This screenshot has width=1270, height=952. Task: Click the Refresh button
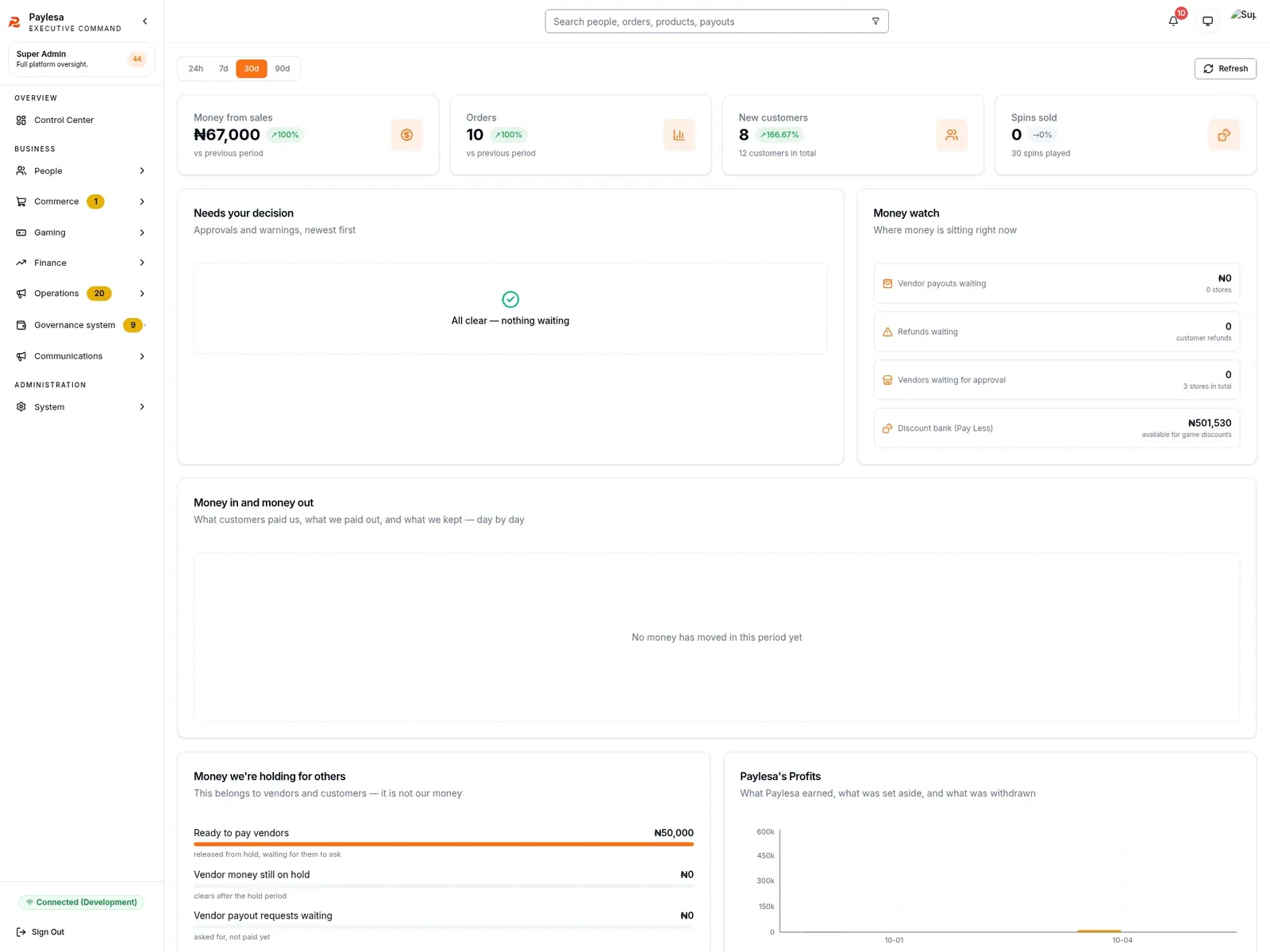coord(1225,69)
